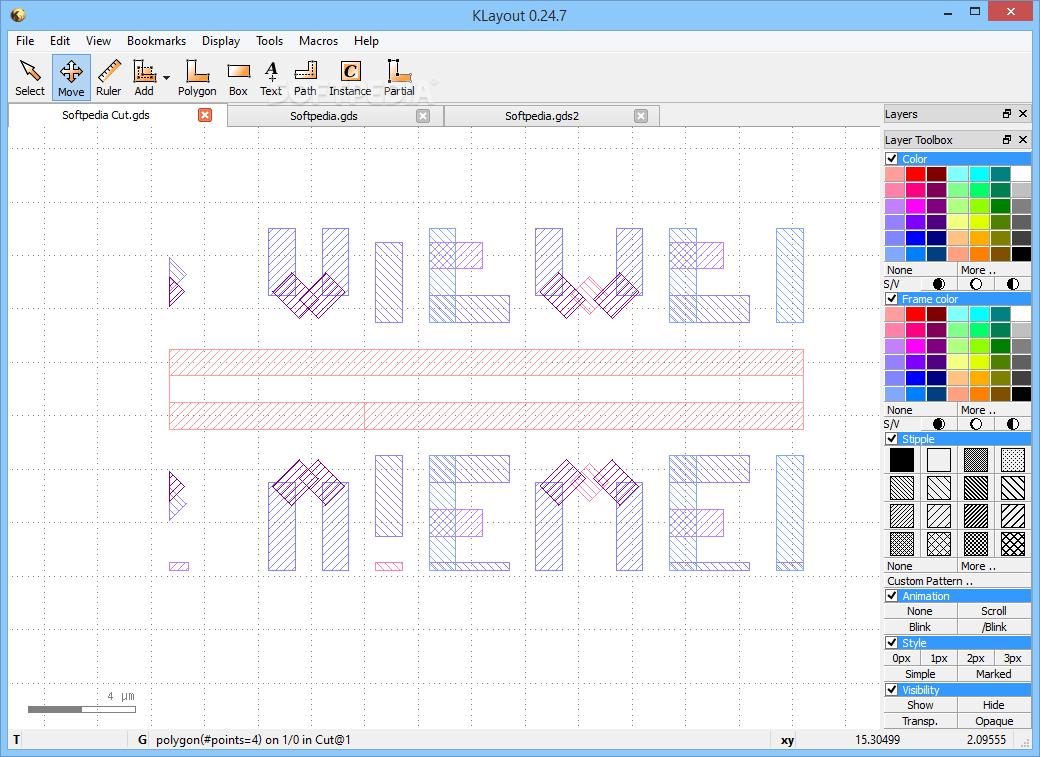Image resolution: width=1040 pixels, height=757 pixels.
Task: Close the Layers panel
Action: coord(1023,114)
